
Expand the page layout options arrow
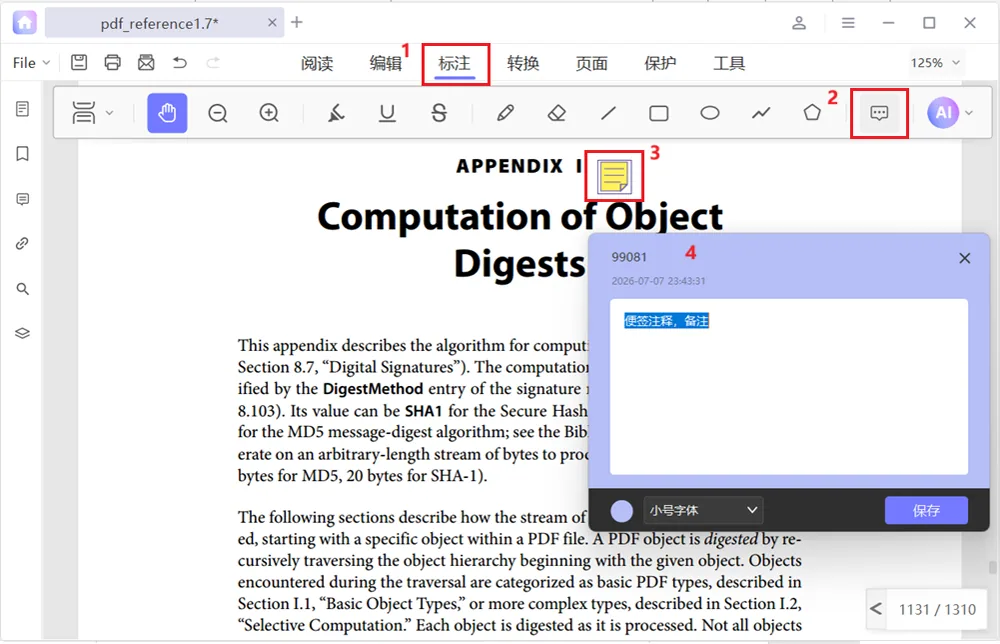click(x=110, y=113)
